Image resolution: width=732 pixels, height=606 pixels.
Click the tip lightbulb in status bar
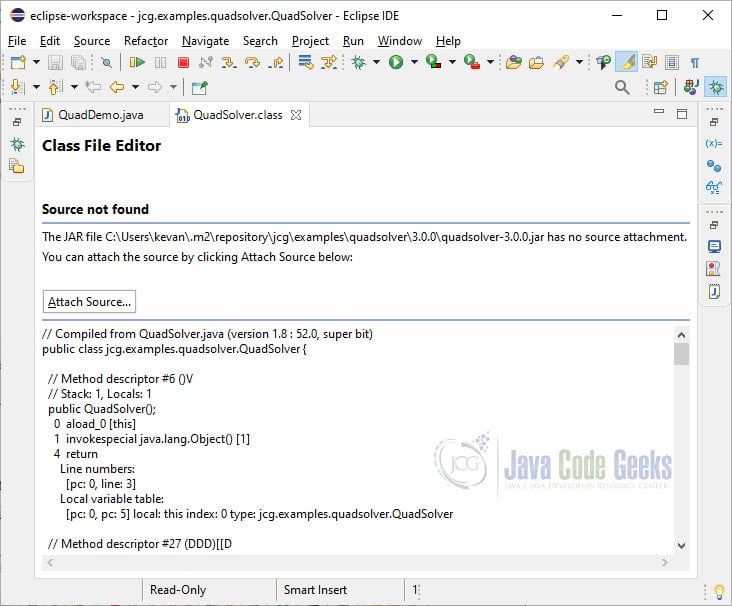(x=719, y=592)
